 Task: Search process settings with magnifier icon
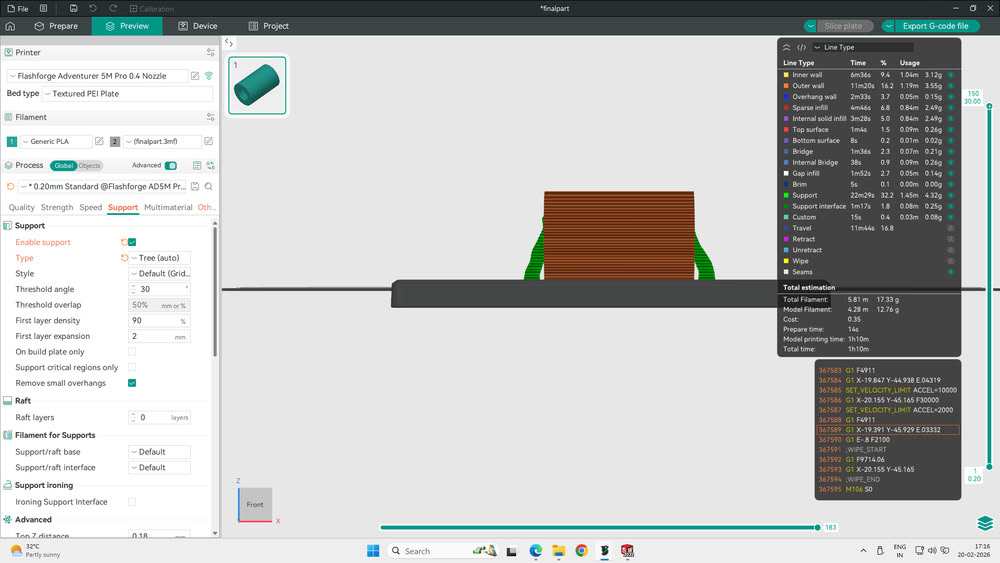coord(209,186)
